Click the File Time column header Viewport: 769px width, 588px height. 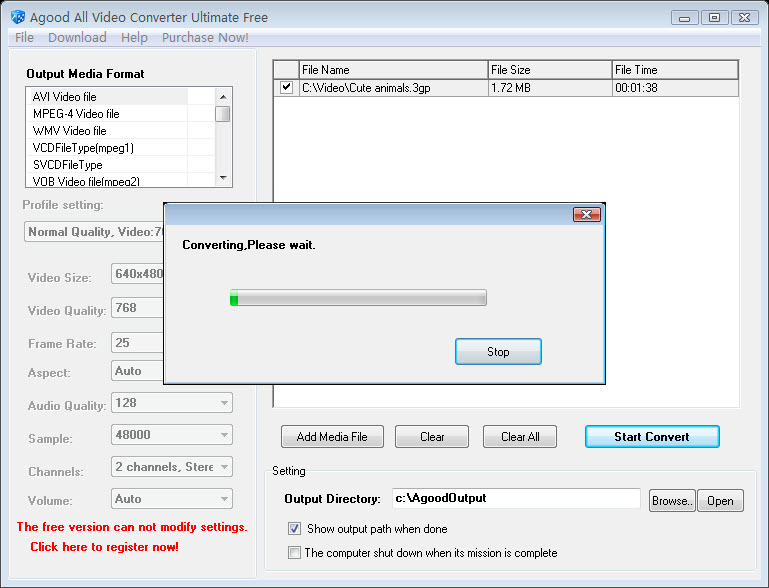pyautogui.click(x=675, y=70)
